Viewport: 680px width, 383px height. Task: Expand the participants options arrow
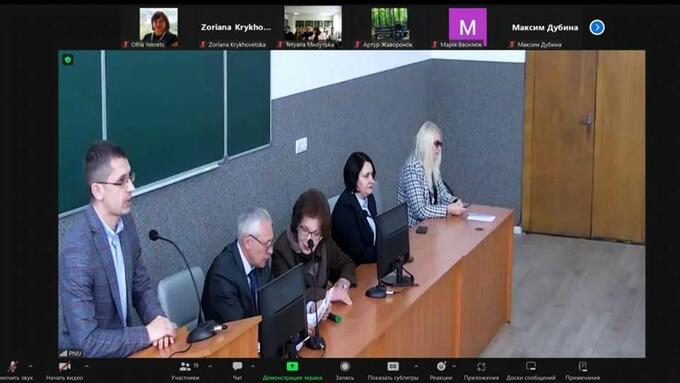[x=210, y=367]
